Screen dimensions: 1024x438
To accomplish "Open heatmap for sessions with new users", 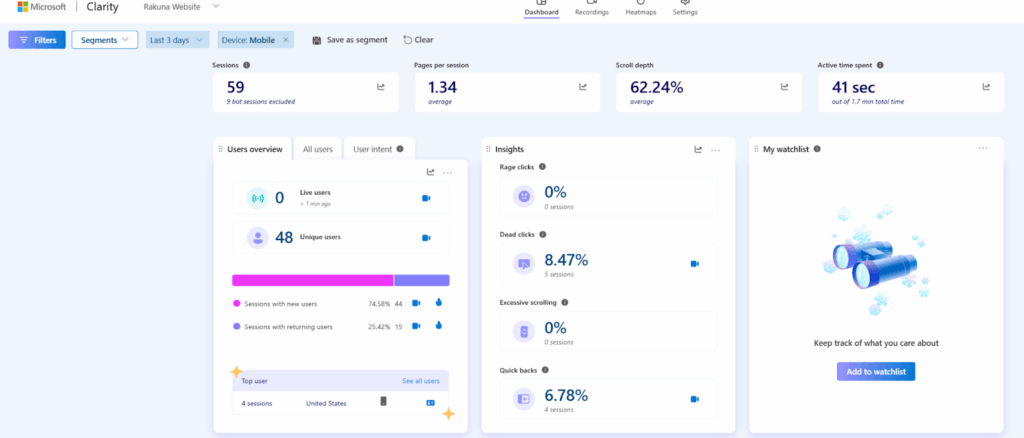I will [438, 302].
